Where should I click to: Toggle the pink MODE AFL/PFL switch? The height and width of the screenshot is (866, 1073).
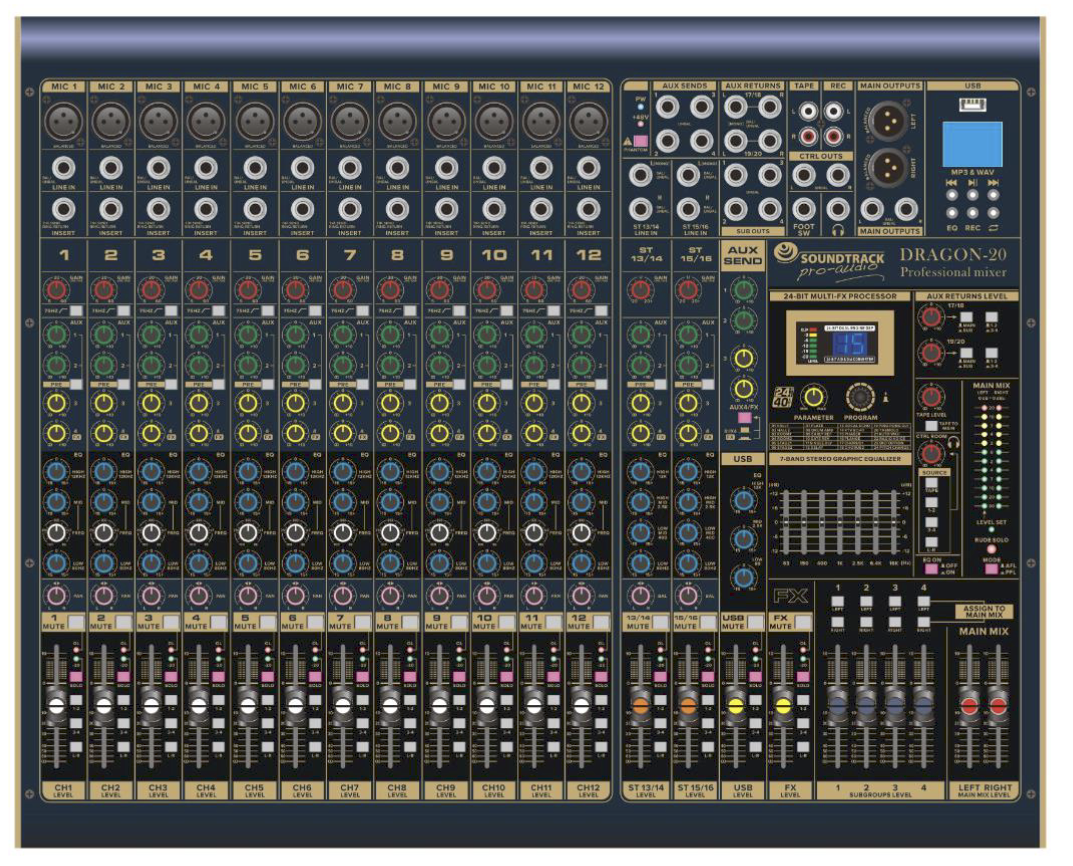(990, 568)
